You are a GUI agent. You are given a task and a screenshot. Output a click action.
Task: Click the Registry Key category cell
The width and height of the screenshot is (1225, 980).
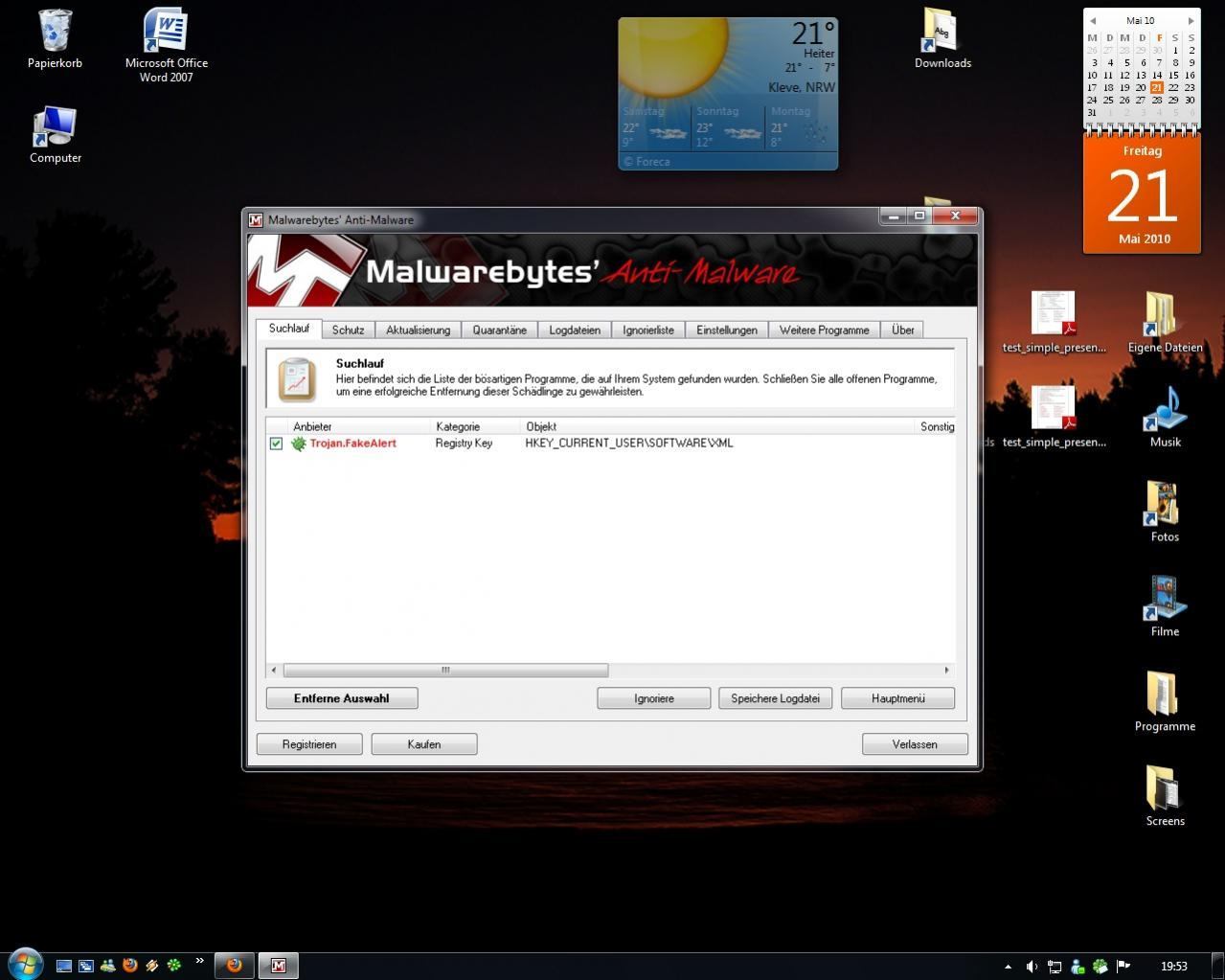pyautogui.click(x=464, y=444)
